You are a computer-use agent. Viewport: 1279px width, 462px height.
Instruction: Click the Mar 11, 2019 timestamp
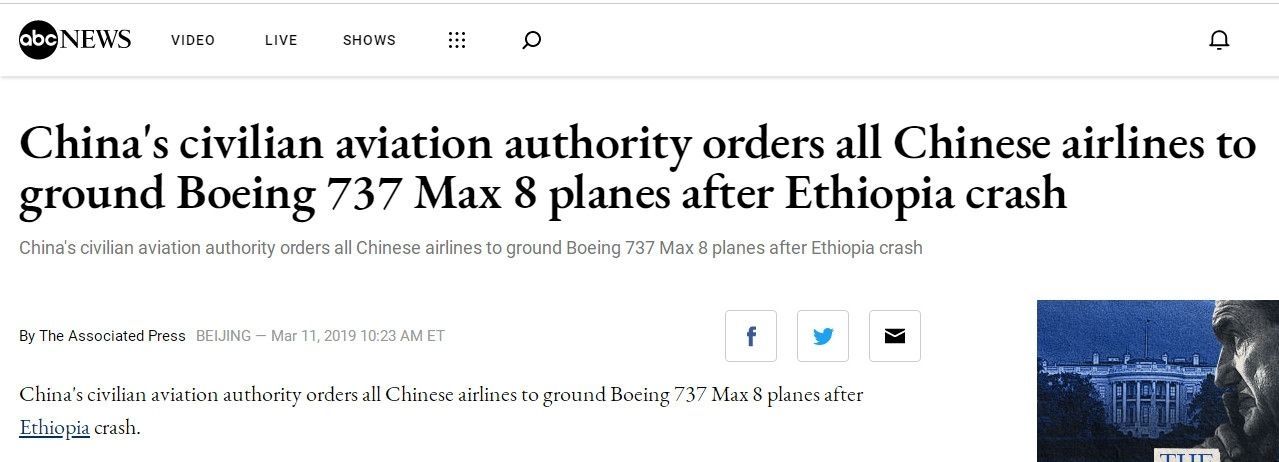358,336
